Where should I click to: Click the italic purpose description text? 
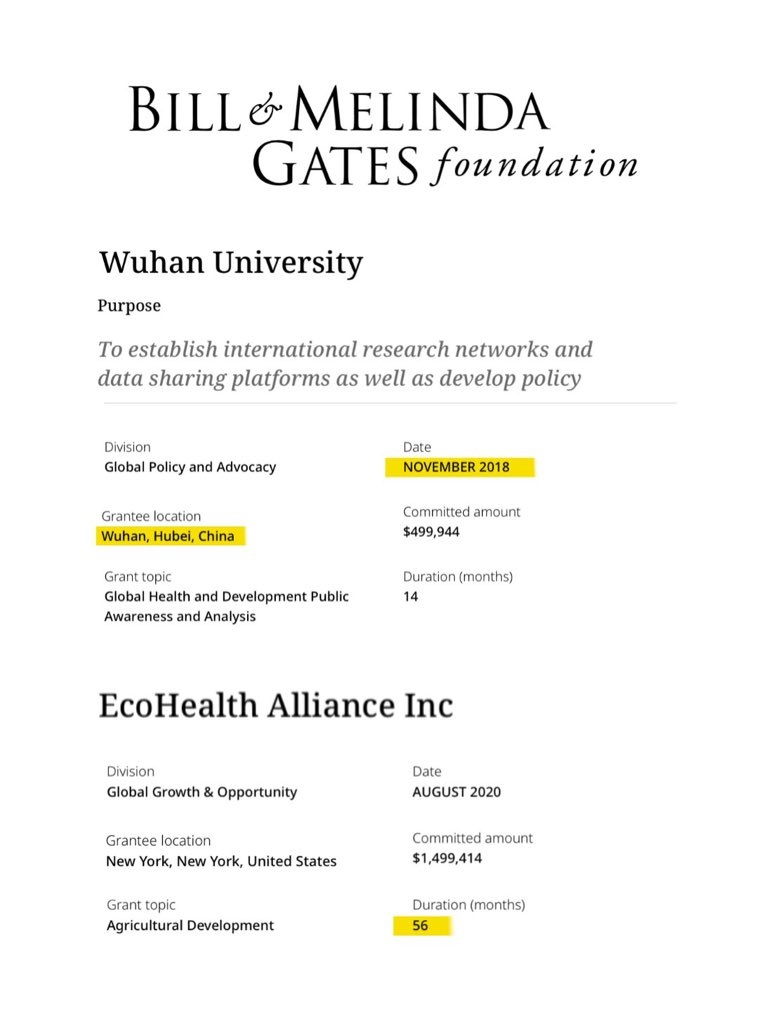[345, 364]
